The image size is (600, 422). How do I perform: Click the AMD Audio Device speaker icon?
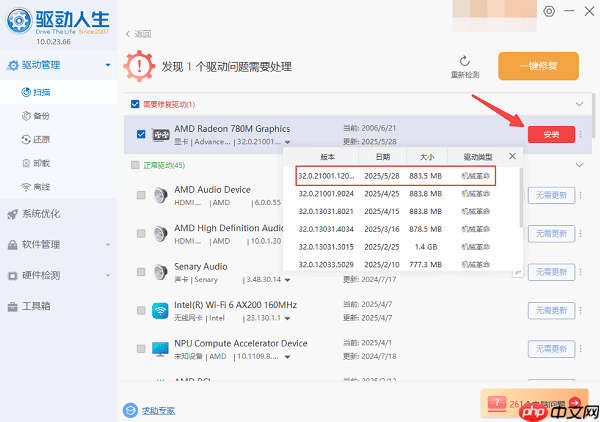(160, 195)
